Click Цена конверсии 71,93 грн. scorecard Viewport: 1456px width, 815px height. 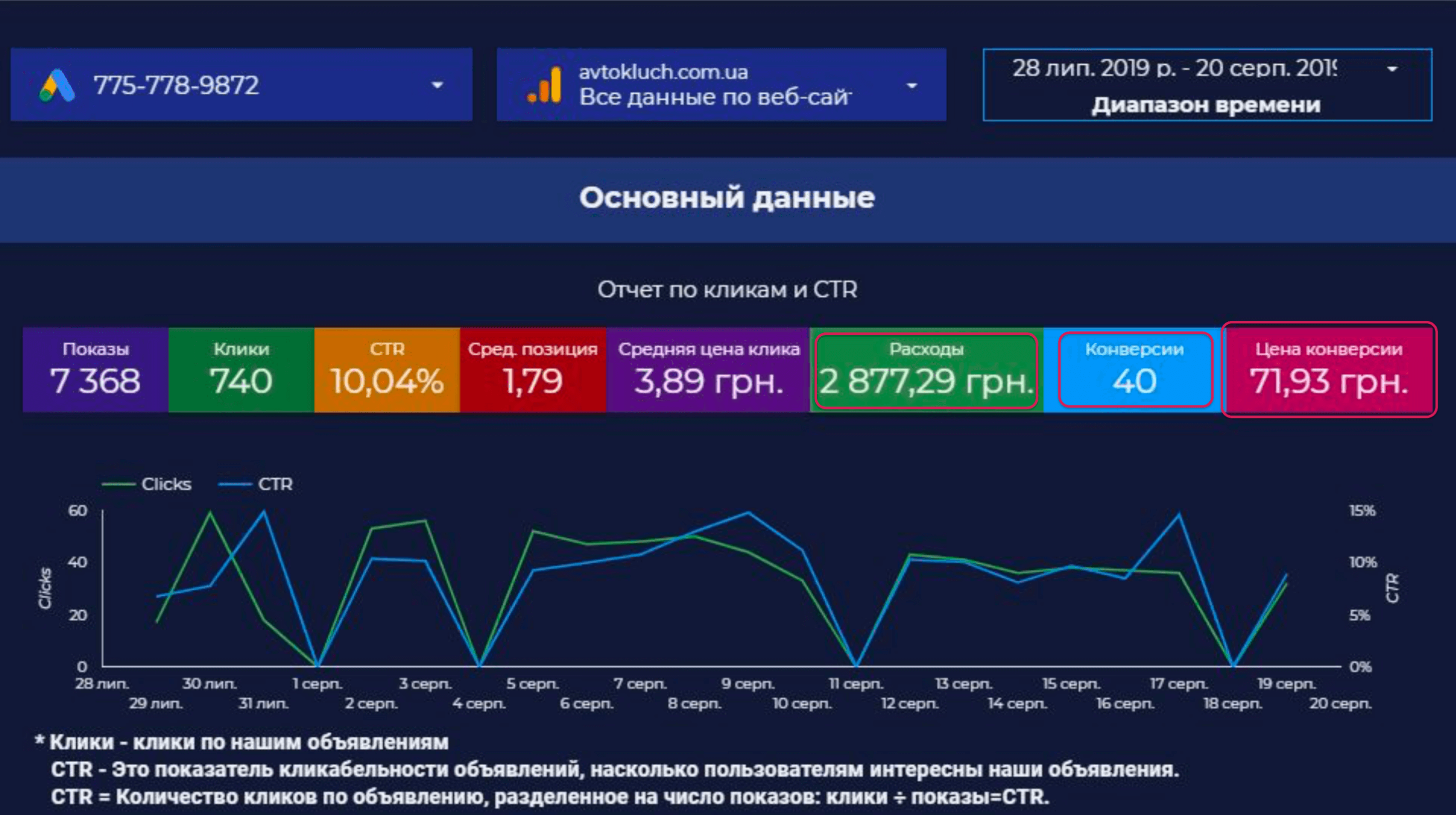pyautogui.click(x=1328, y=370)
